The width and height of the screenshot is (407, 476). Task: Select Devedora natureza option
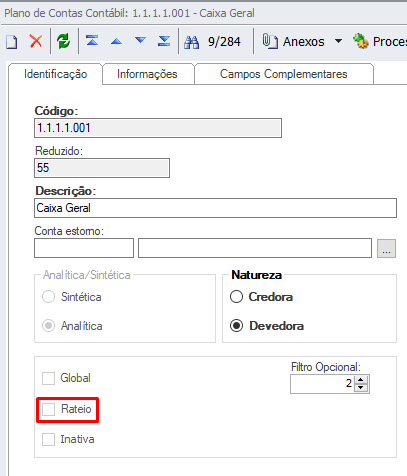tap(236, 326)
